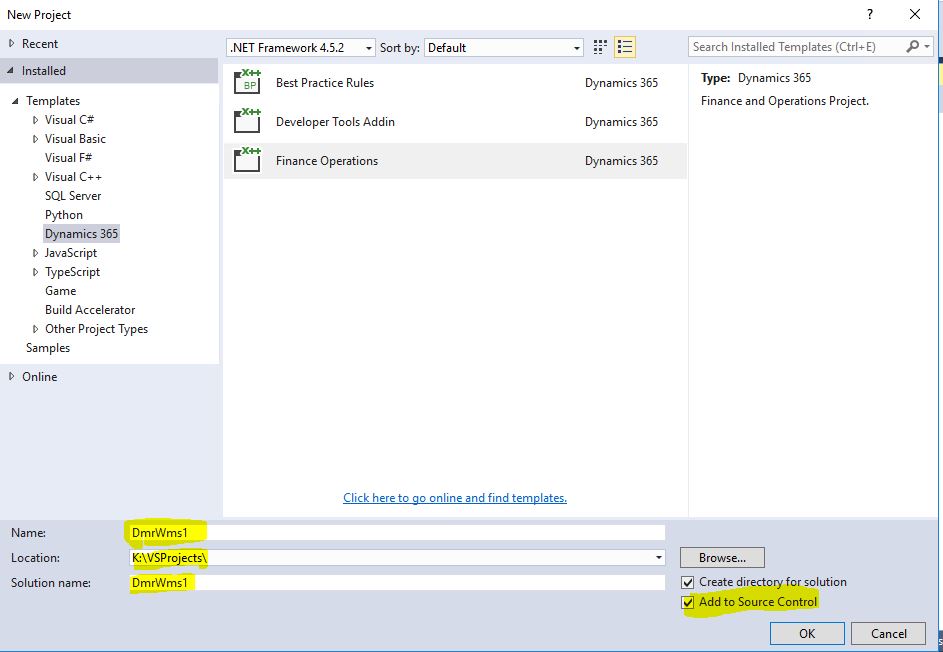The height and width of the screenshot is (652, 943).
Task: Expand the Visual C# node
Action: 35,120
